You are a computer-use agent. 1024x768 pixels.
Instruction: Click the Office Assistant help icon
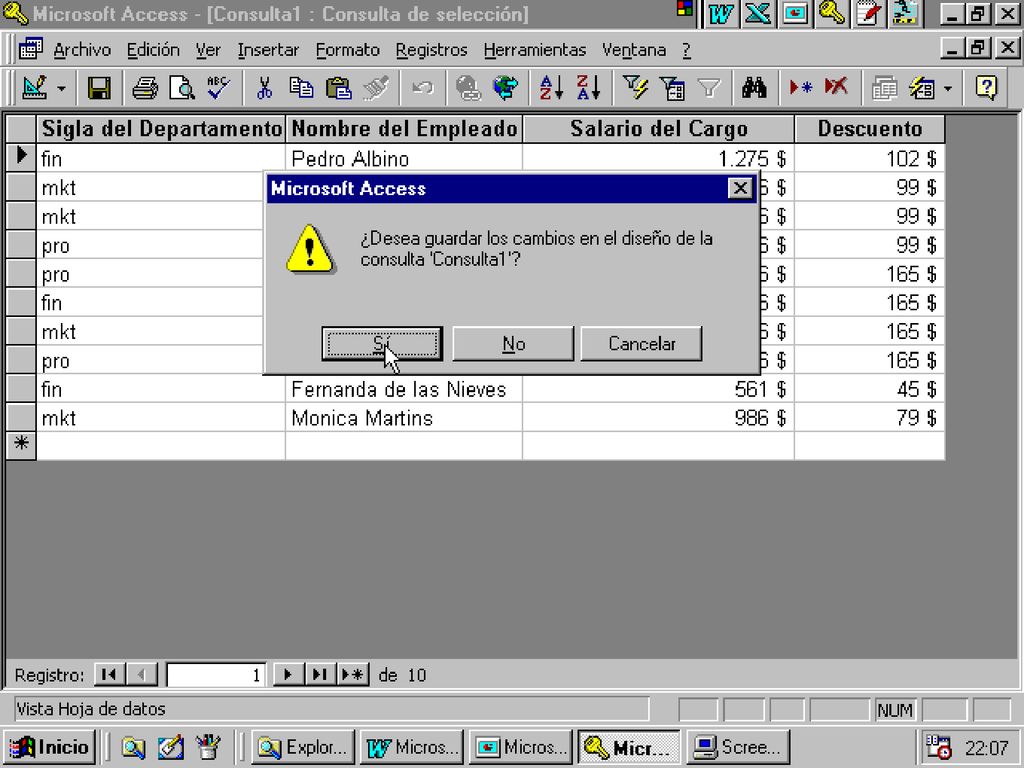click(x=986, y=88)
